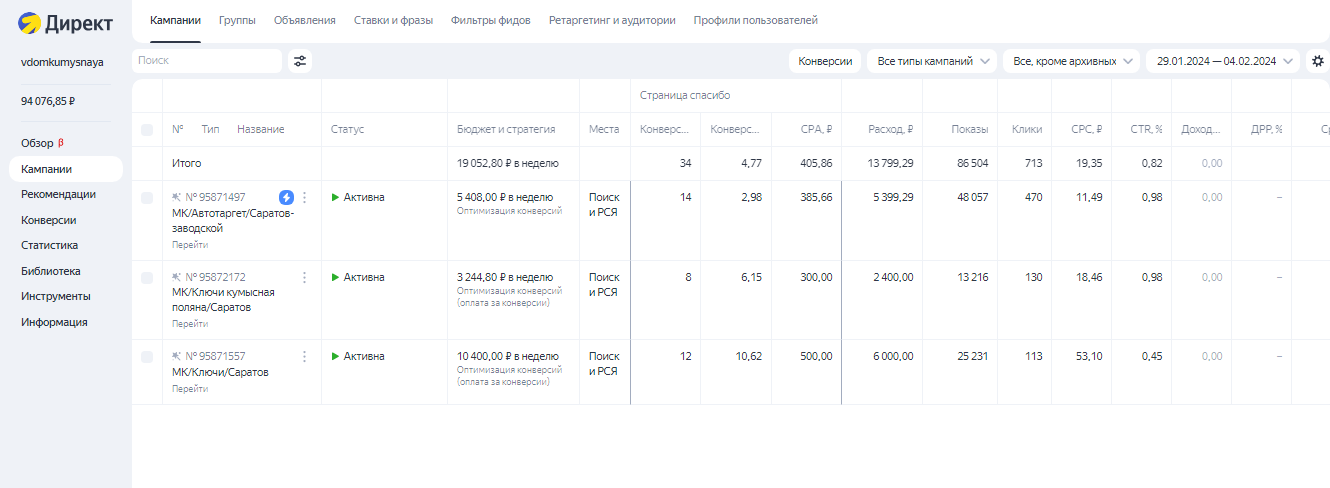Viewport: 1330px width, 488px height.
Task: Open the date range 29.01.2024 — 04.02.2024 picker
Action: [1222, 61]
